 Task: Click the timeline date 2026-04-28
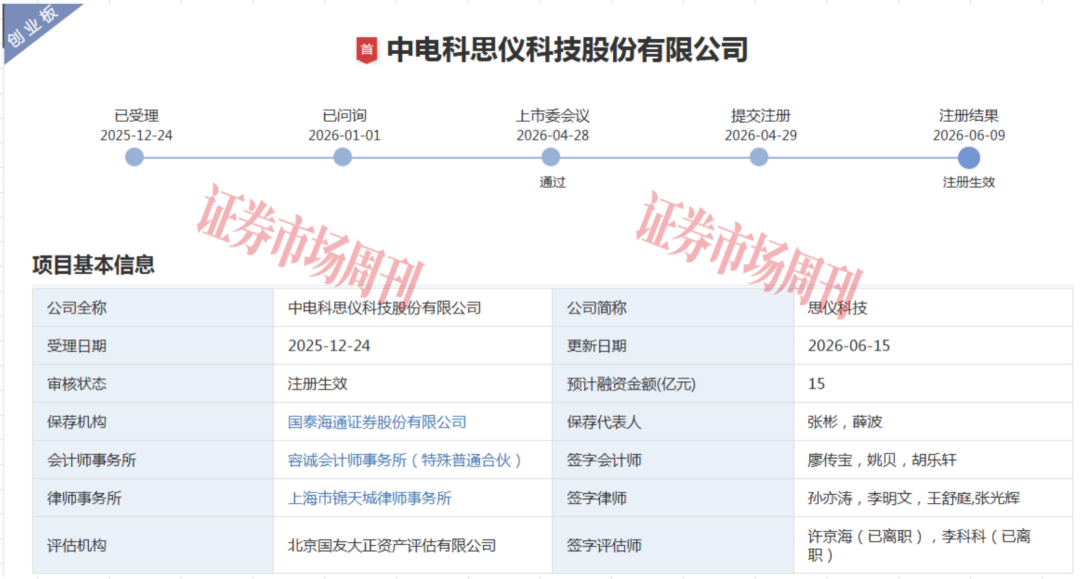click(552, 136)
